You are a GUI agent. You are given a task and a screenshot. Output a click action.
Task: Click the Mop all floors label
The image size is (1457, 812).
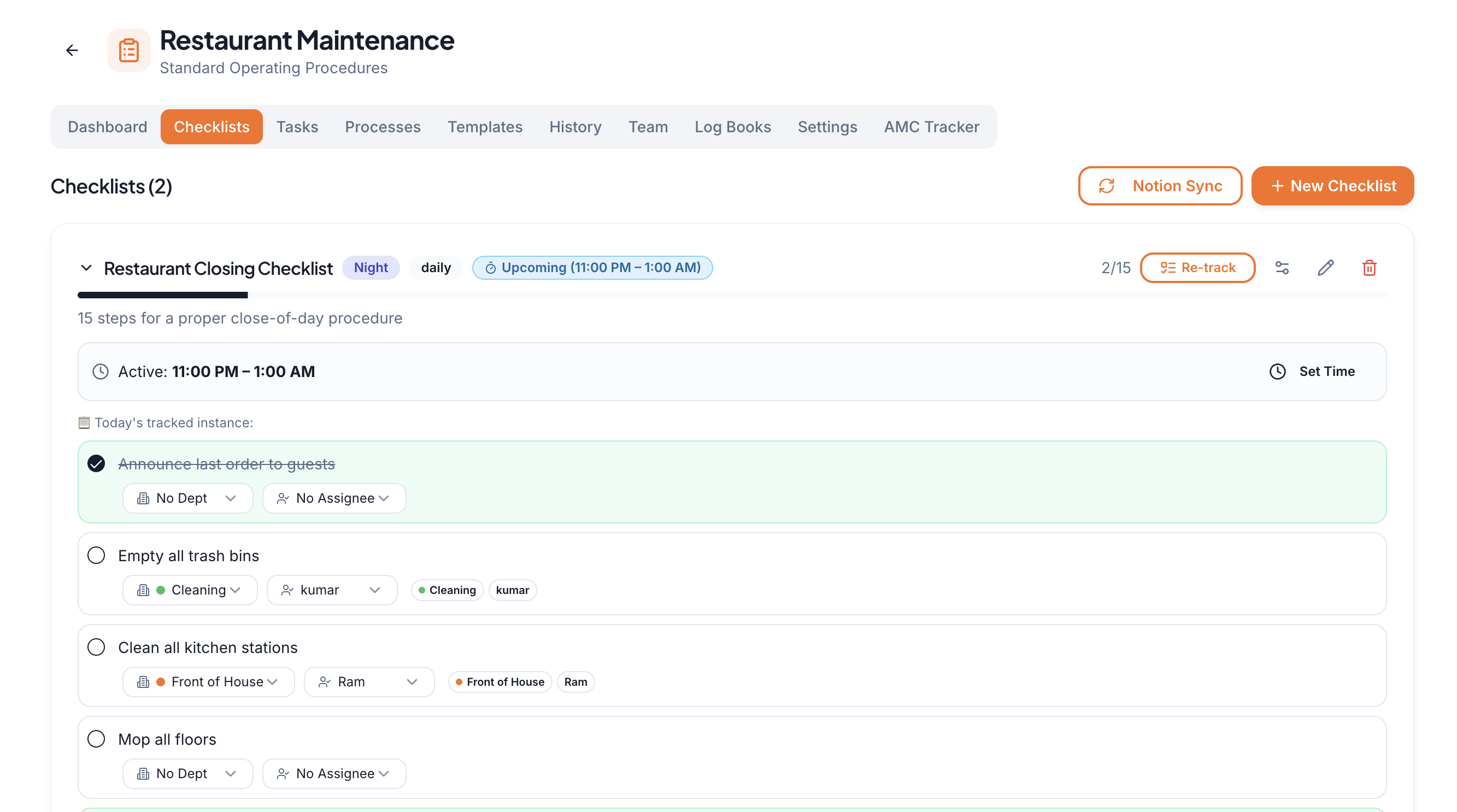coord(167,739)
